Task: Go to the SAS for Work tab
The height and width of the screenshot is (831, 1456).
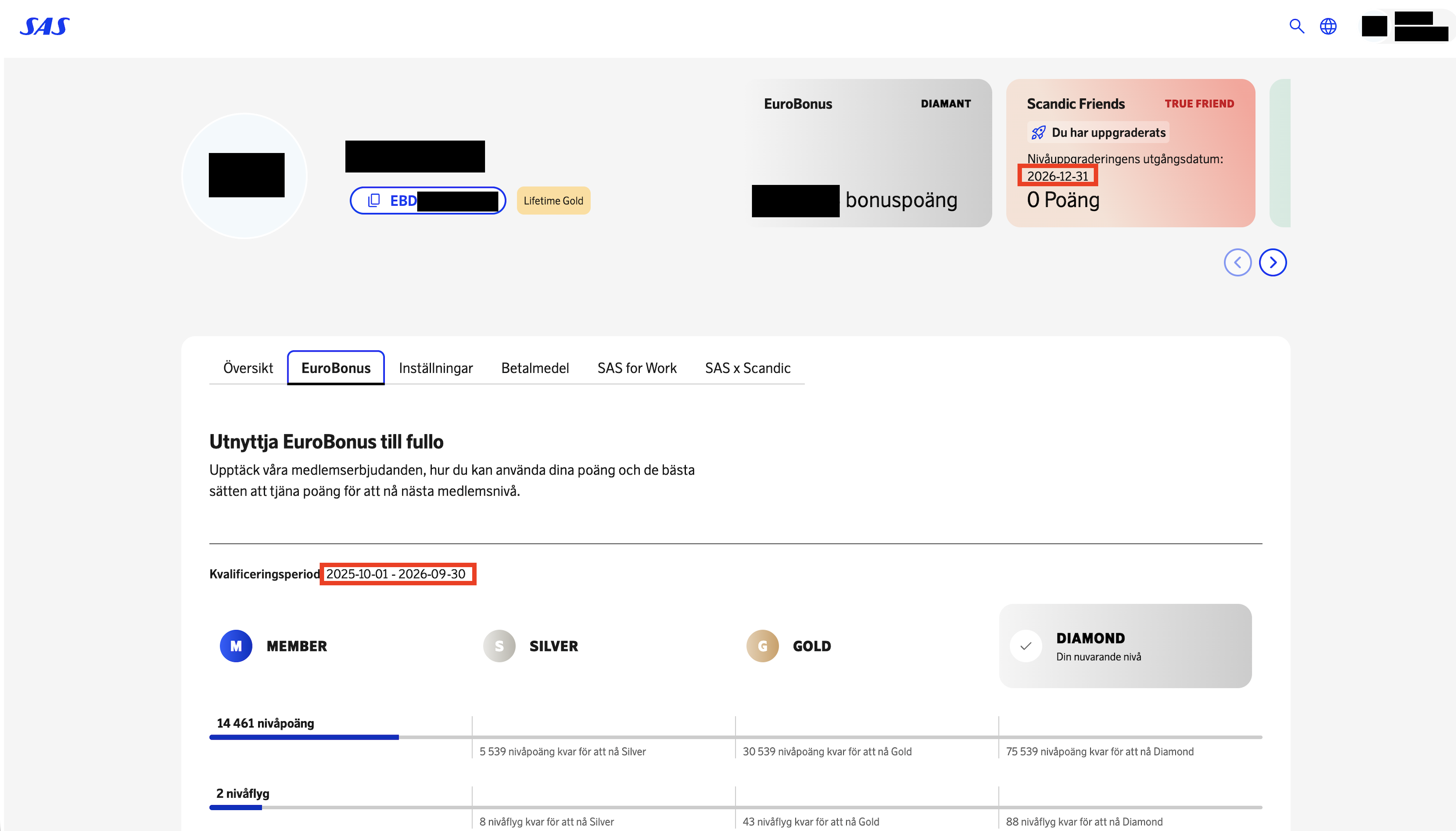Action: click(x=637, y=368)
